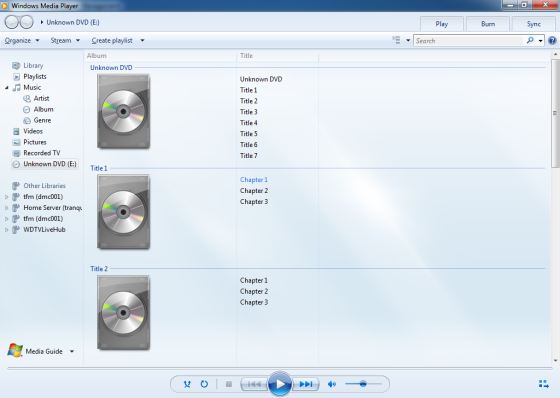Image resolution: width=560 pixels, height=398 pixels.
Task: Click the View options icon
Action: pyautogui.click(x=396, y=40)
